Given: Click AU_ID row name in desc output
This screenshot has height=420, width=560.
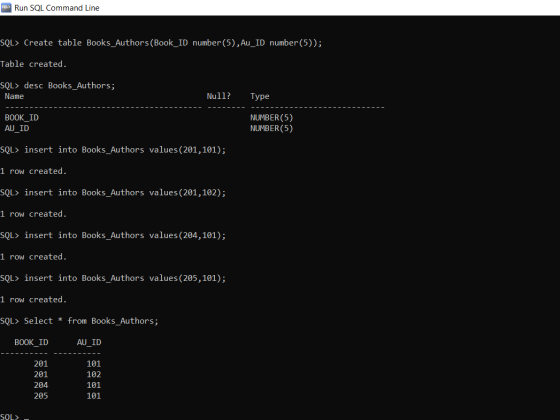Looking at the screenshot, I should pos(17,128).
